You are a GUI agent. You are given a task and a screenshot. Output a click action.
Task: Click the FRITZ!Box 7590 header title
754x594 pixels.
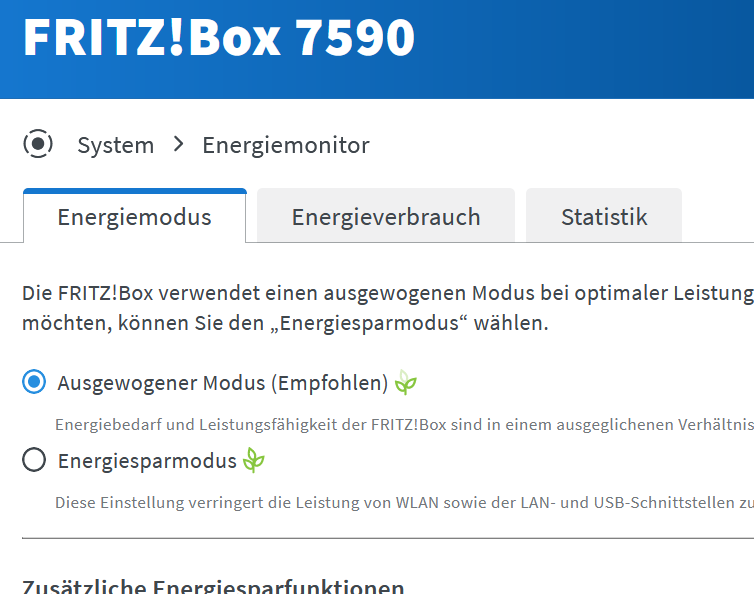coord(219,38)
